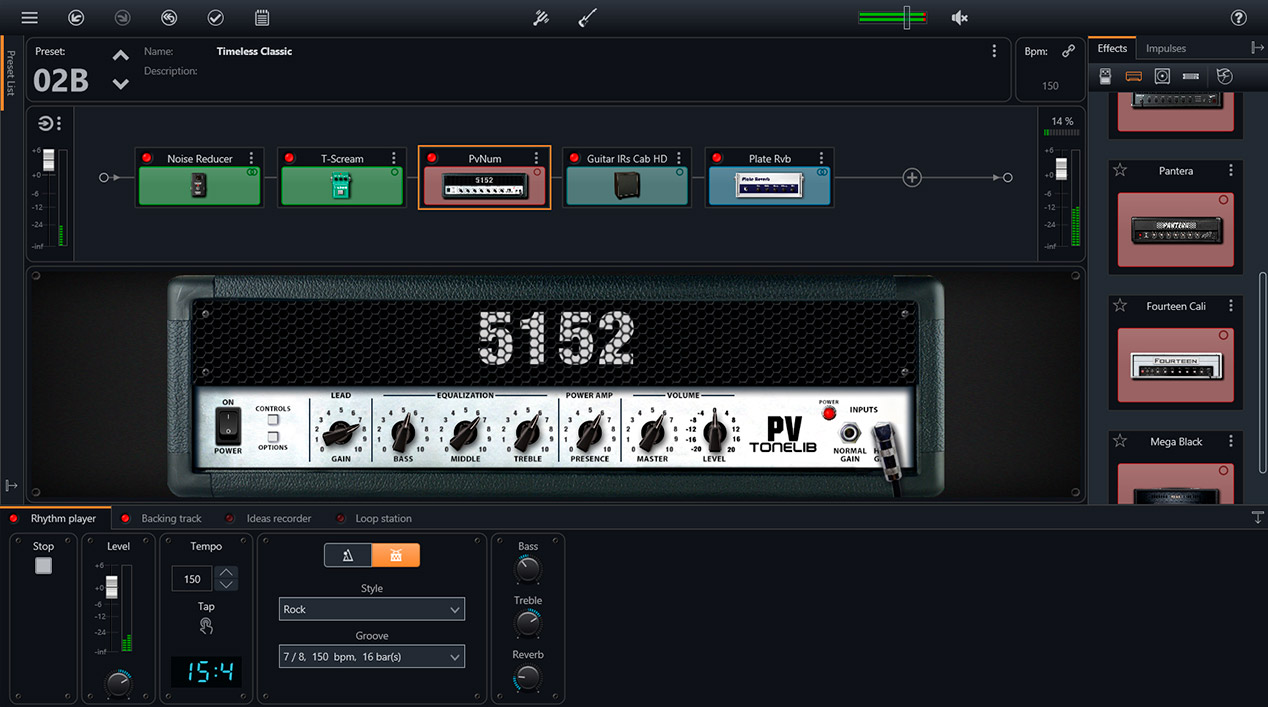Click the tuner icon in top toolbar
The width and height of the screenshot is (1268, 707).
click(x=541, y=18)
